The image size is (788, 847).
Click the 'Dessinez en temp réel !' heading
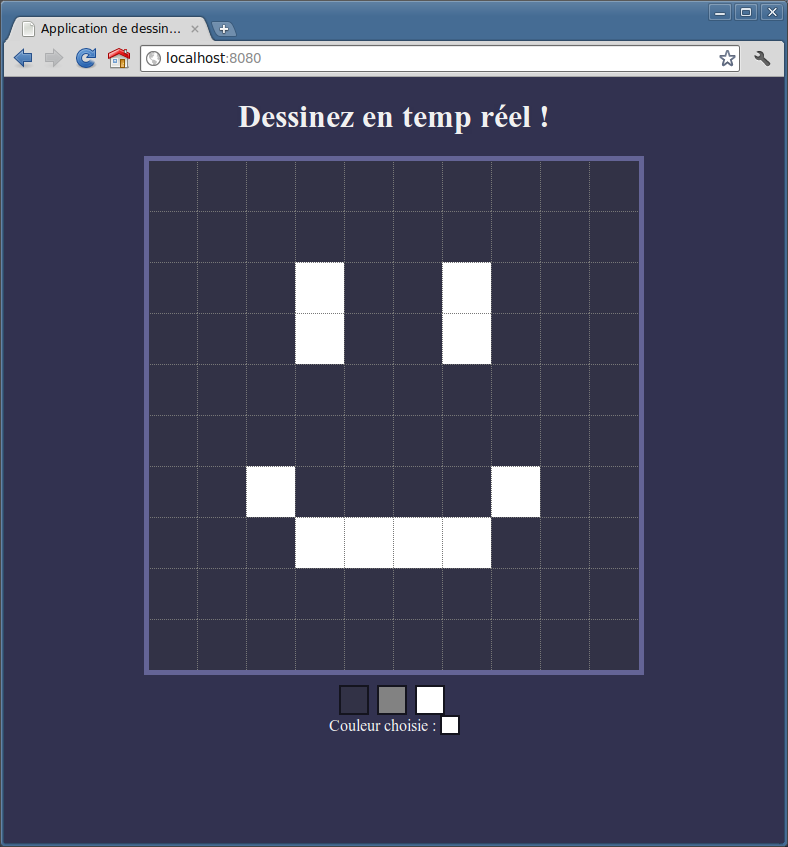pos(394,117)
